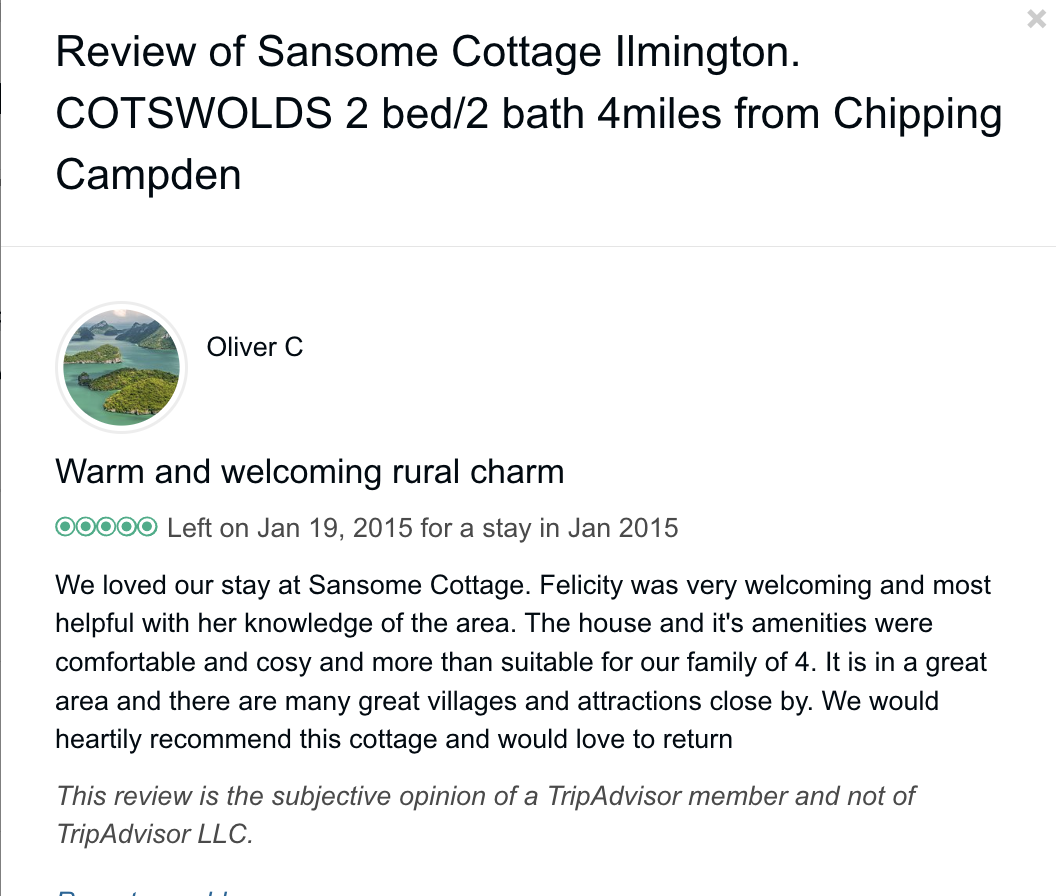Click 'COTSWOLDS' in the dialog title
This screenshot has width=1056, height=896.
(194, 114)
